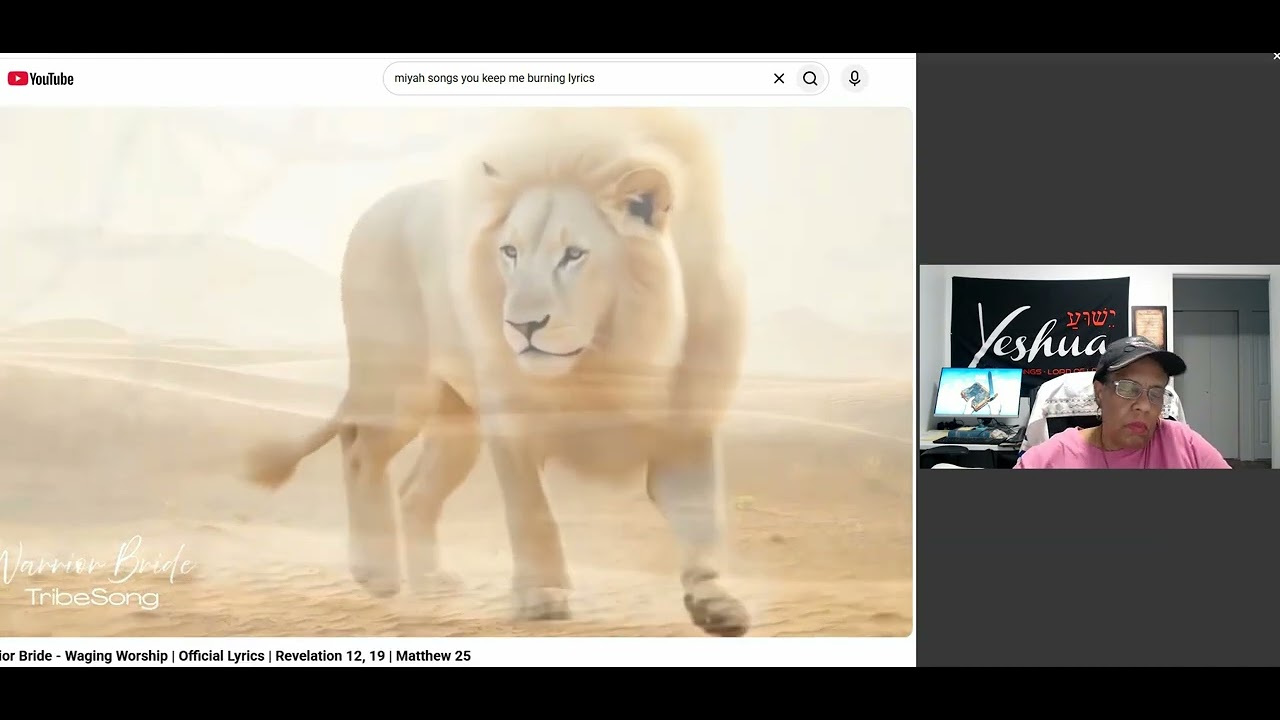
Task: Click the lion video player
Action: pyautogui.click(x=456, y=372)
